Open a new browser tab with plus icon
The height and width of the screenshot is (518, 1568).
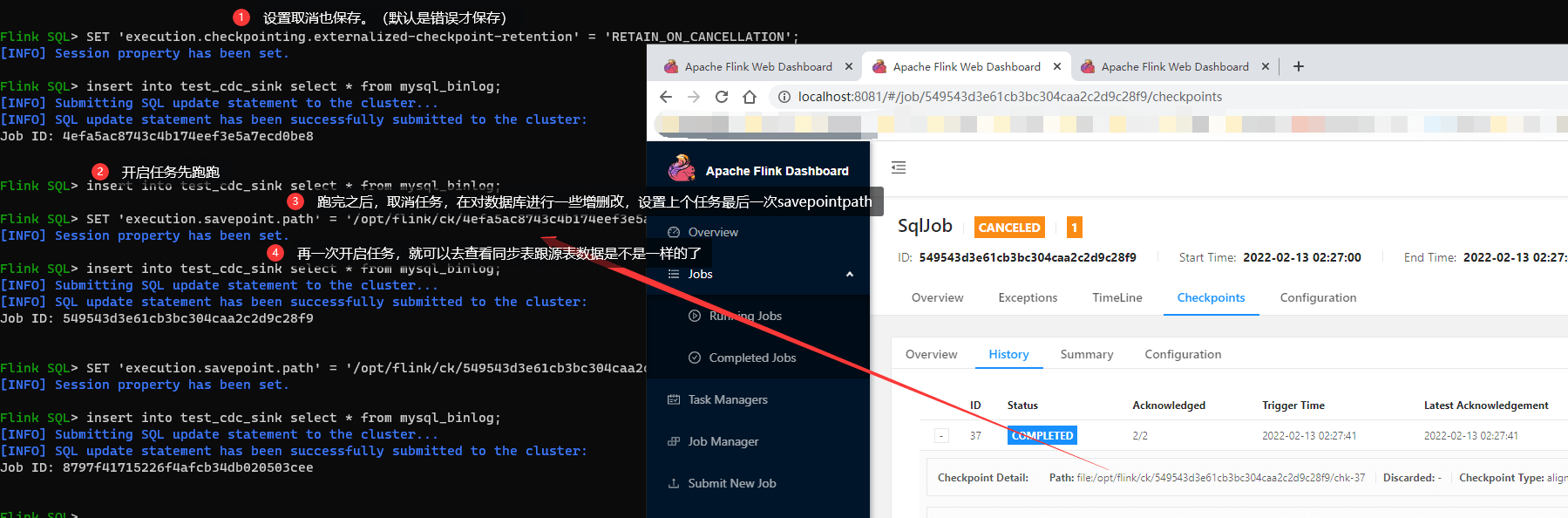pos(1299,66)
